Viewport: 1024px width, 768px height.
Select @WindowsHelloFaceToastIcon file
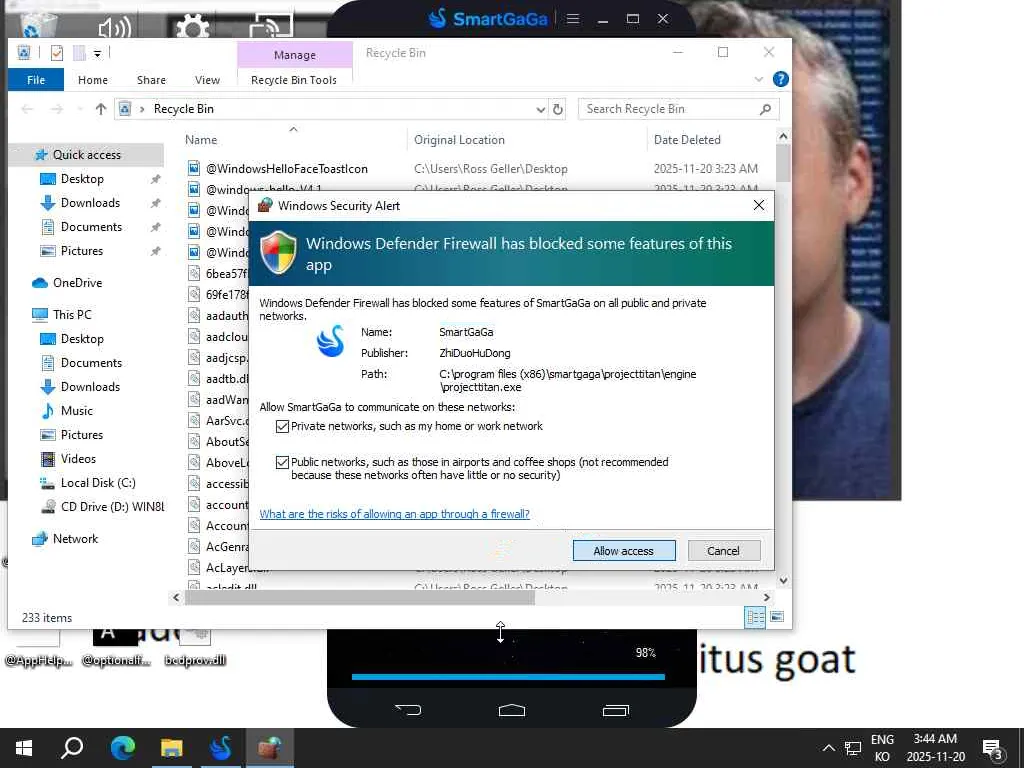pos(287,168)
